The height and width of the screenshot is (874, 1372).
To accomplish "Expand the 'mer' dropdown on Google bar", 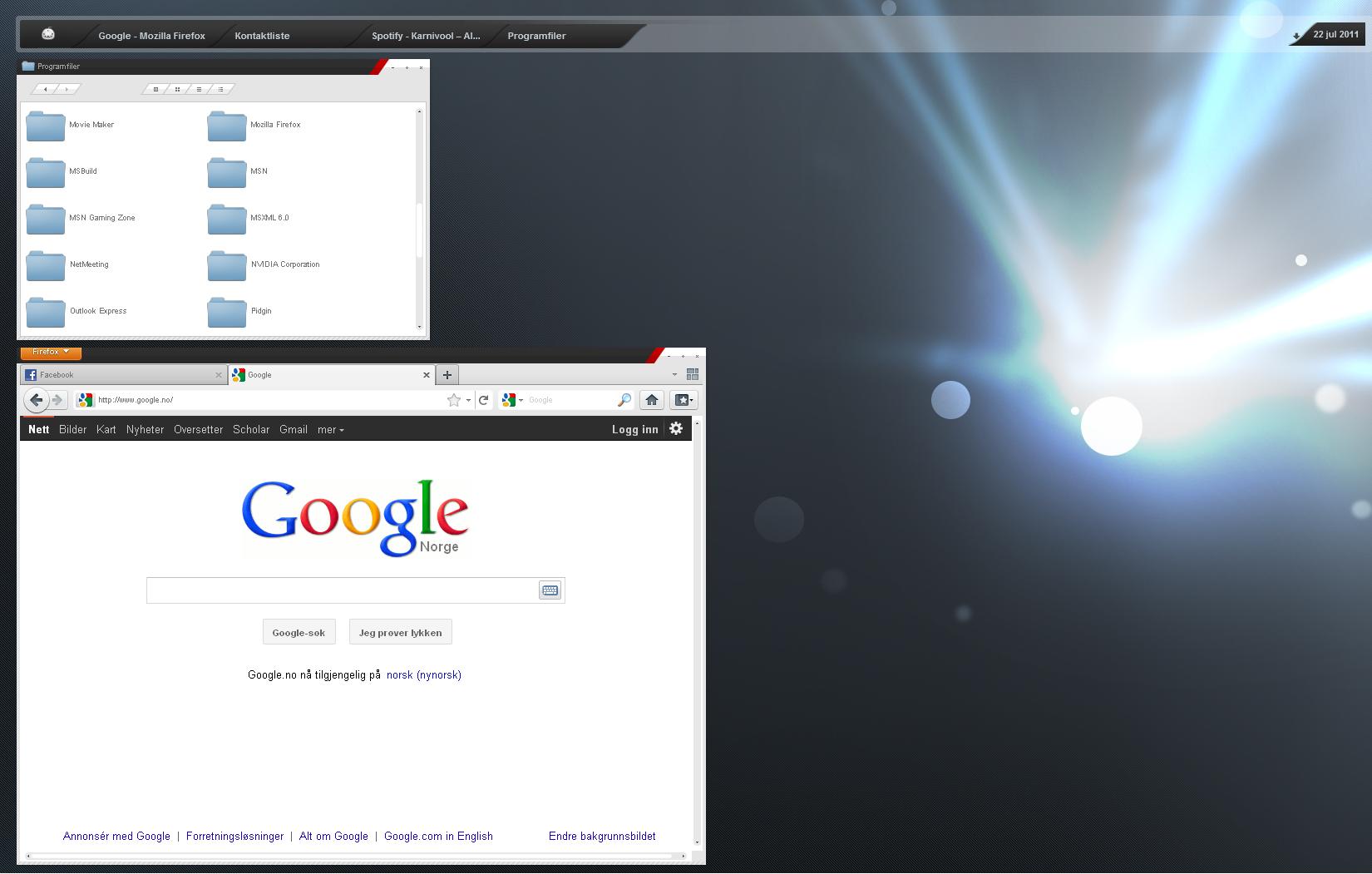I will [x=330, y=430].
